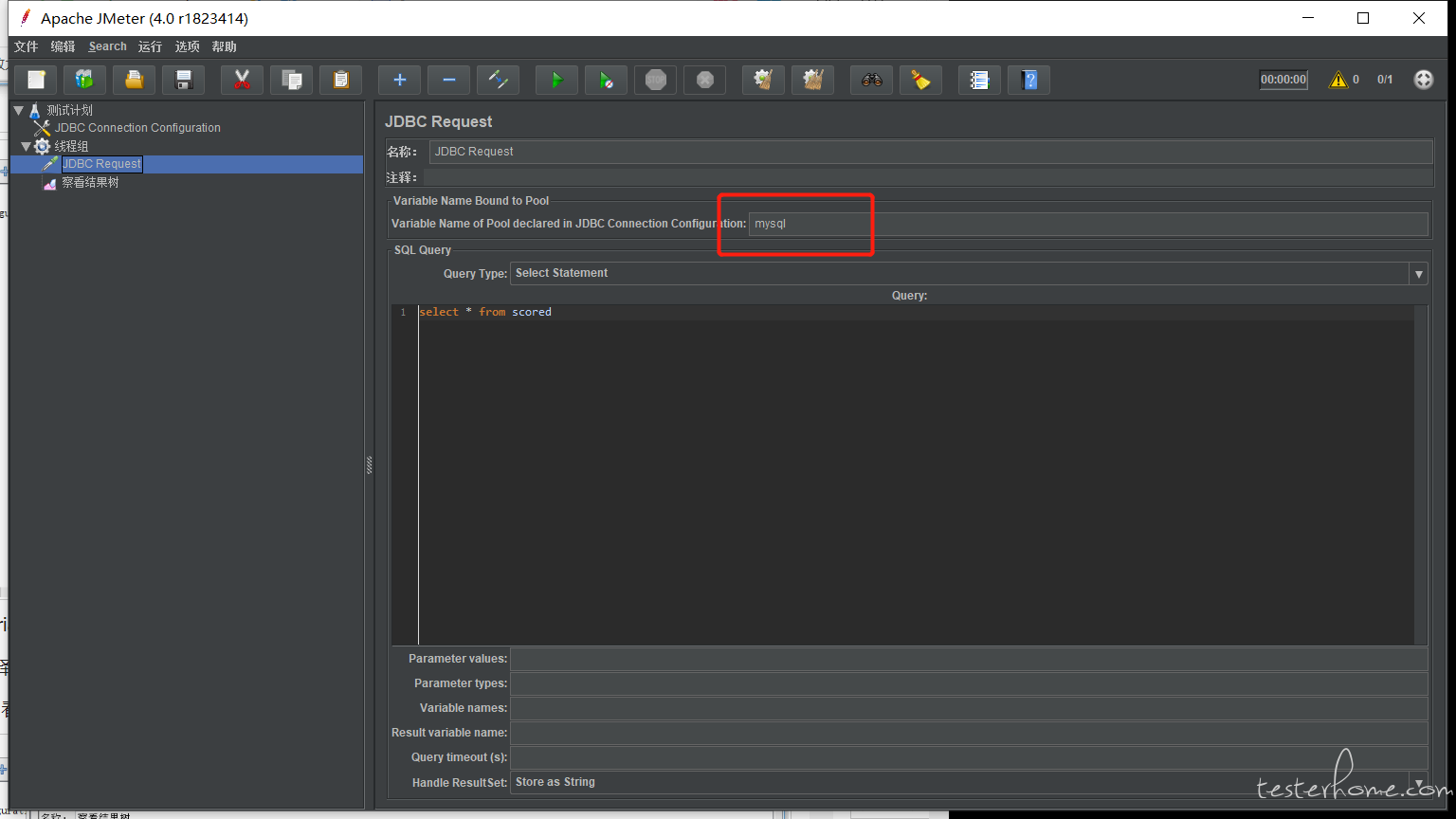
Task: Click the New test plan icon
Action: (x=36, y=80)
